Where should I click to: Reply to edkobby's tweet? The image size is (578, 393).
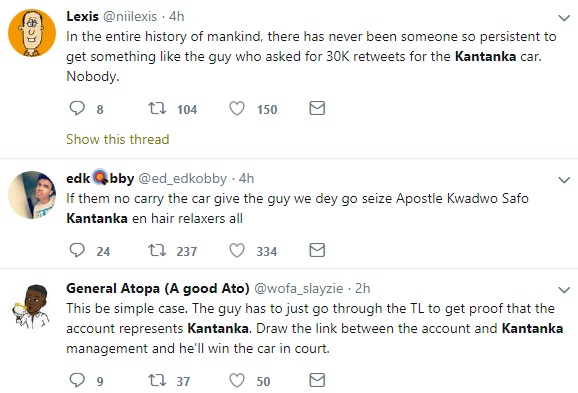77,250
